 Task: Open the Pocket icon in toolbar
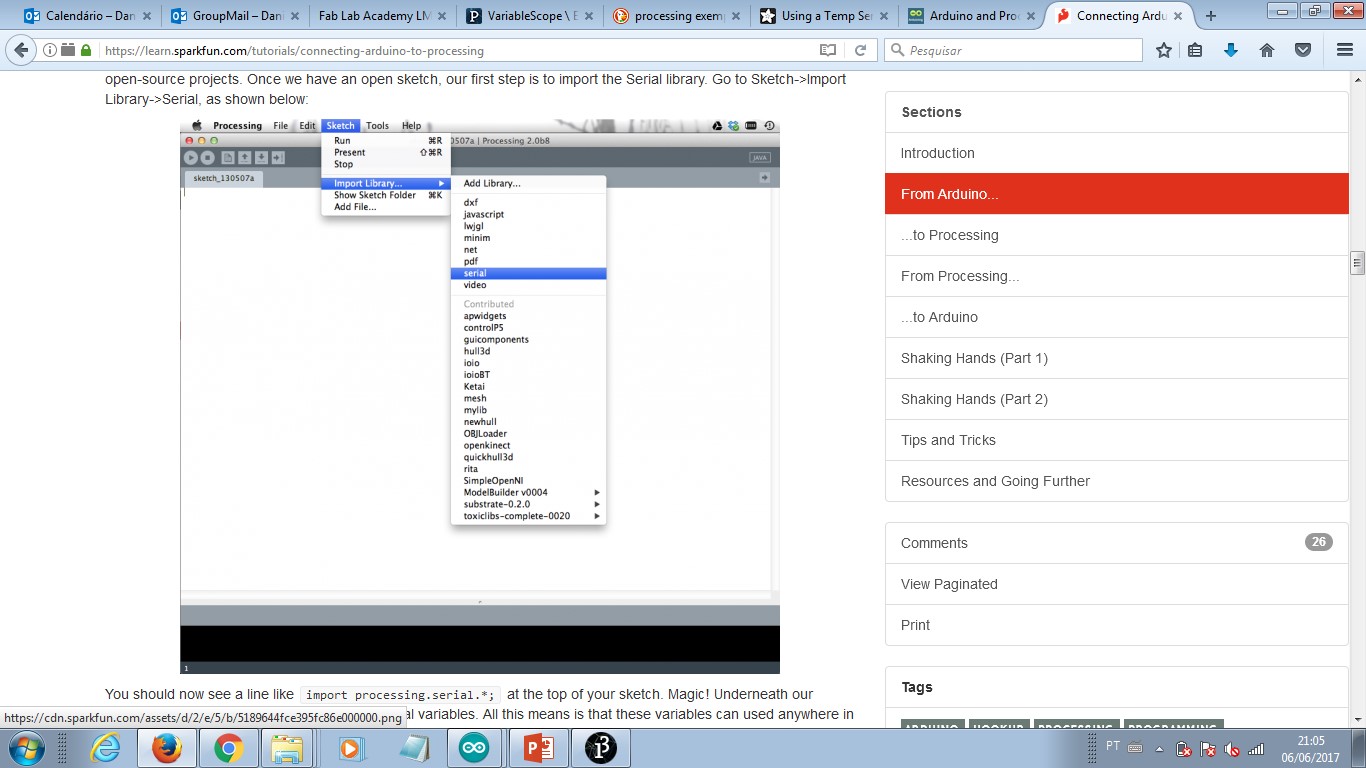1302,50
